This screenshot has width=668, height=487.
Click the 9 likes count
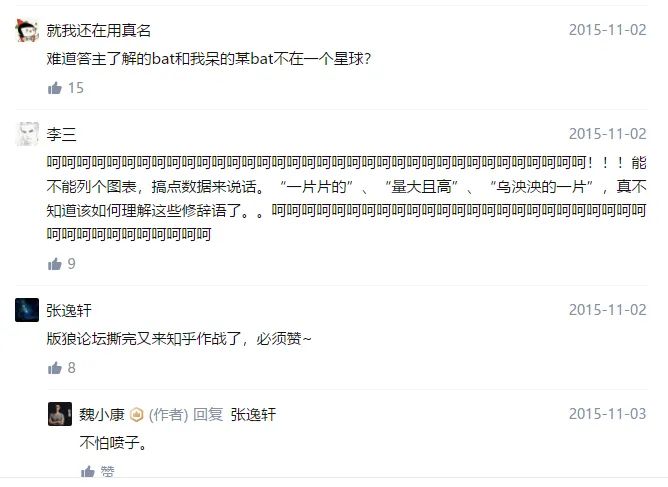tap(72, 264)
